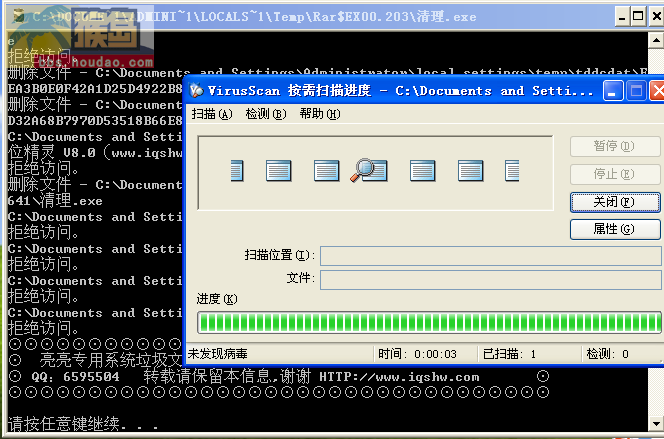Viewport: 664px width, 439px height.
Task: Click HTTP://www.iqshw.com text in console
Action: [x=399, y=377]
